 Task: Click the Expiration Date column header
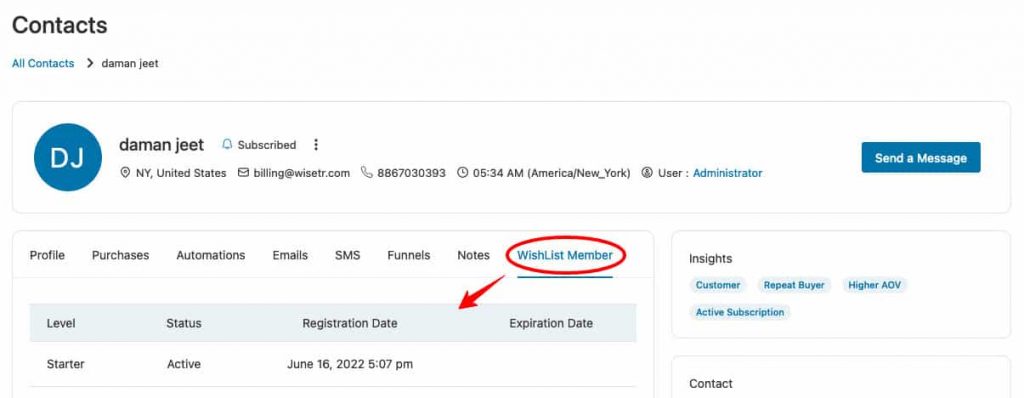[x=551, y=323]
